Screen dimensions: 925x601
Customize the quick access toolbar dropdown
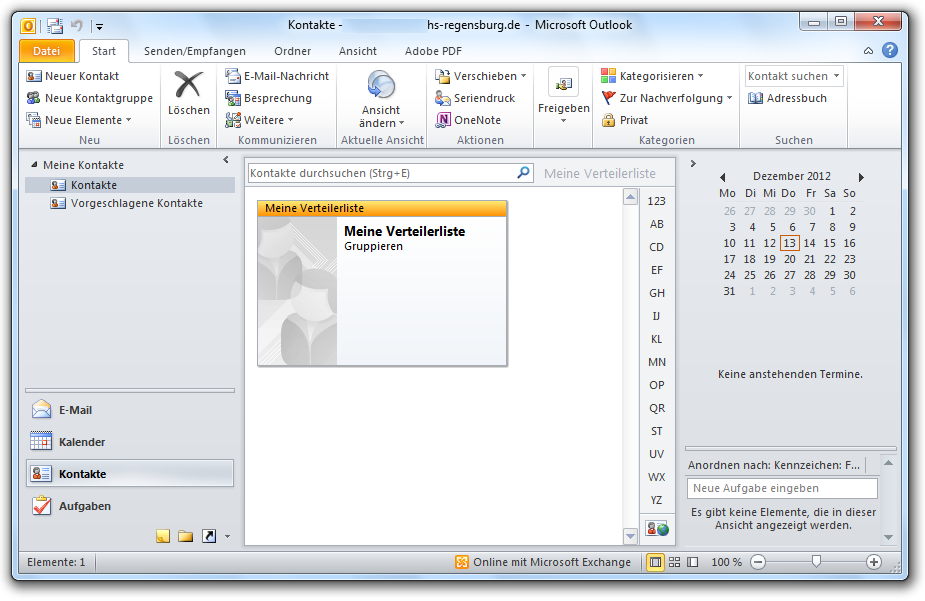[x=99, y=26]
